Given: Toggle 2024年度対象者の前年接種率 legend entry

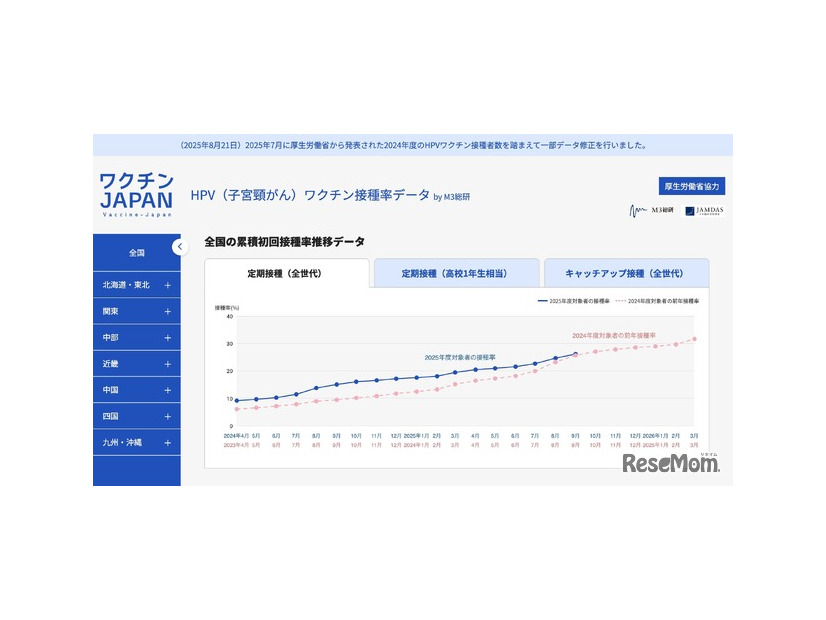Looking at the screenshot, I should [657, 301].
